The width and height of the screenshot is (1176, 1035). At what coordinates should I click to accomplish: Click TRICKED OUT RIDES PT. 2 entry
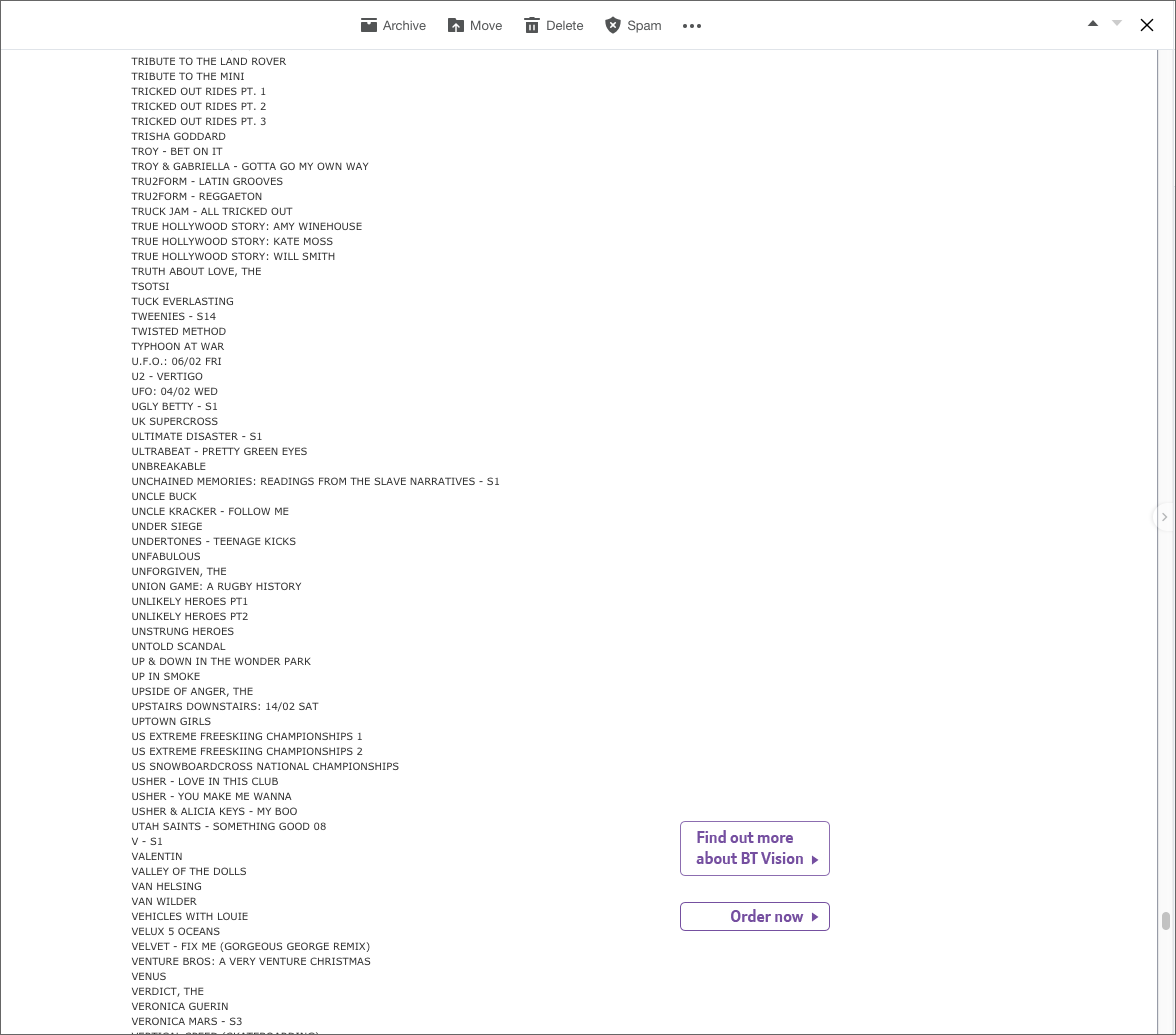coord(199,106)
